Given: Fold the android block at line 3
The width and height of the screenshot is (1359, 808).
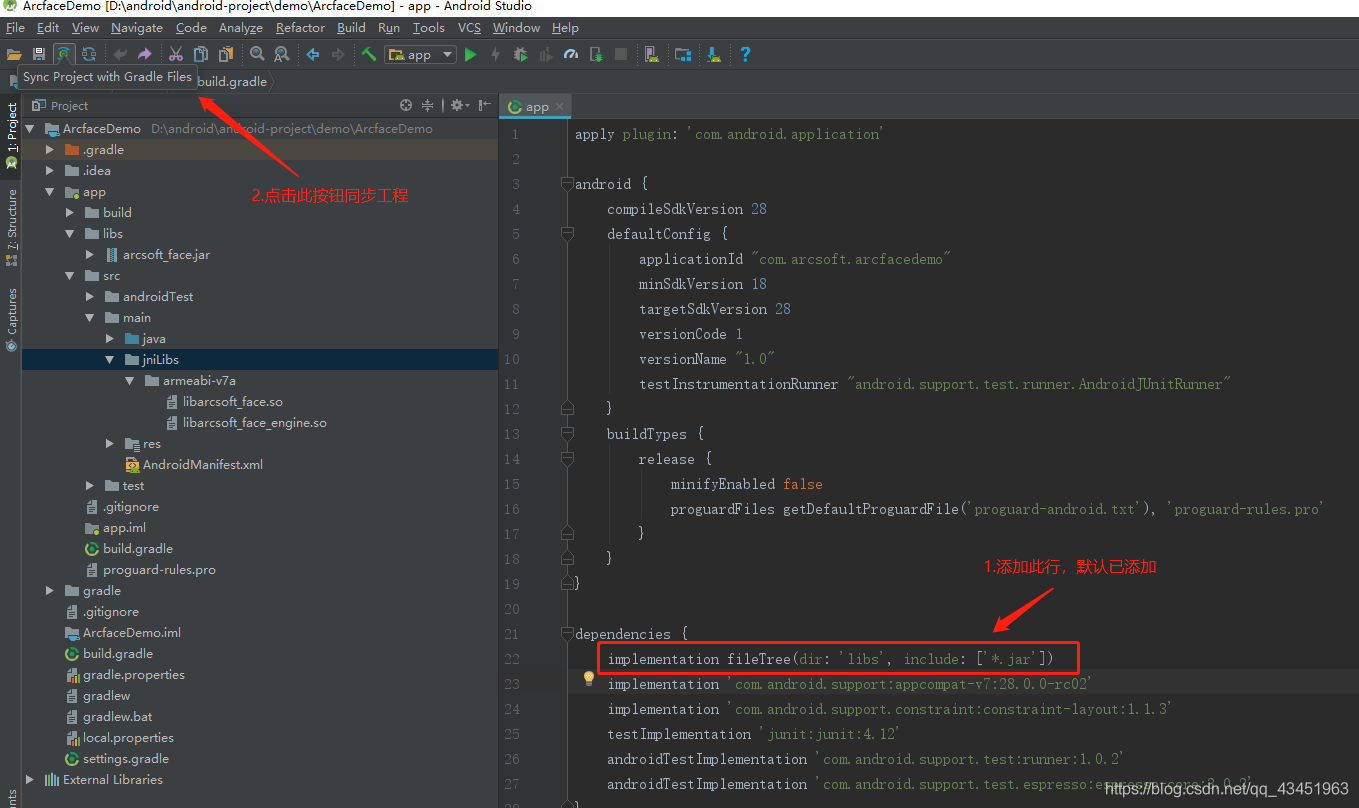Looking at the screenshot, I should tap(567, 184).
